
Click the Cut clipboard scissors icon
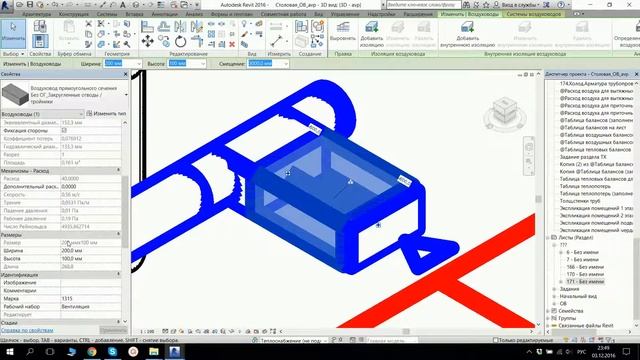89,24
